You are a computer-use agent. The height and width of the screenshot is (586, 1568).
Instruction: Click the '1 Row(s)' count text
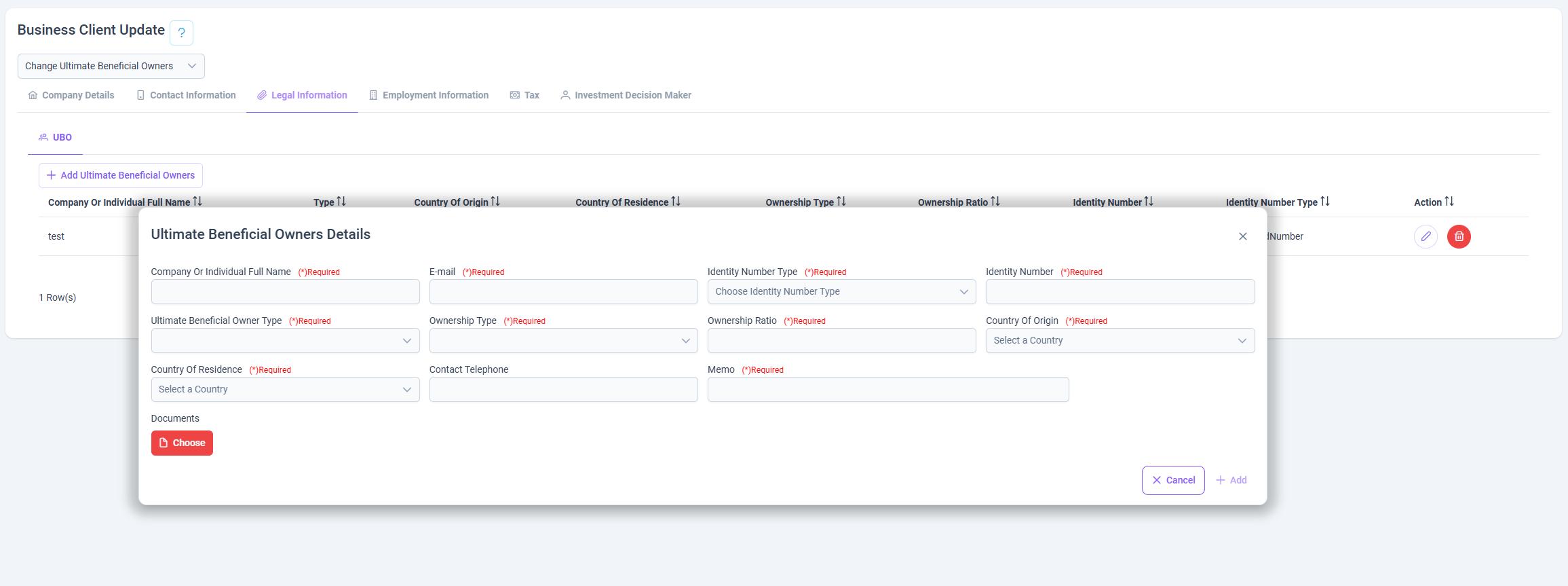click(x=58, y=297)
